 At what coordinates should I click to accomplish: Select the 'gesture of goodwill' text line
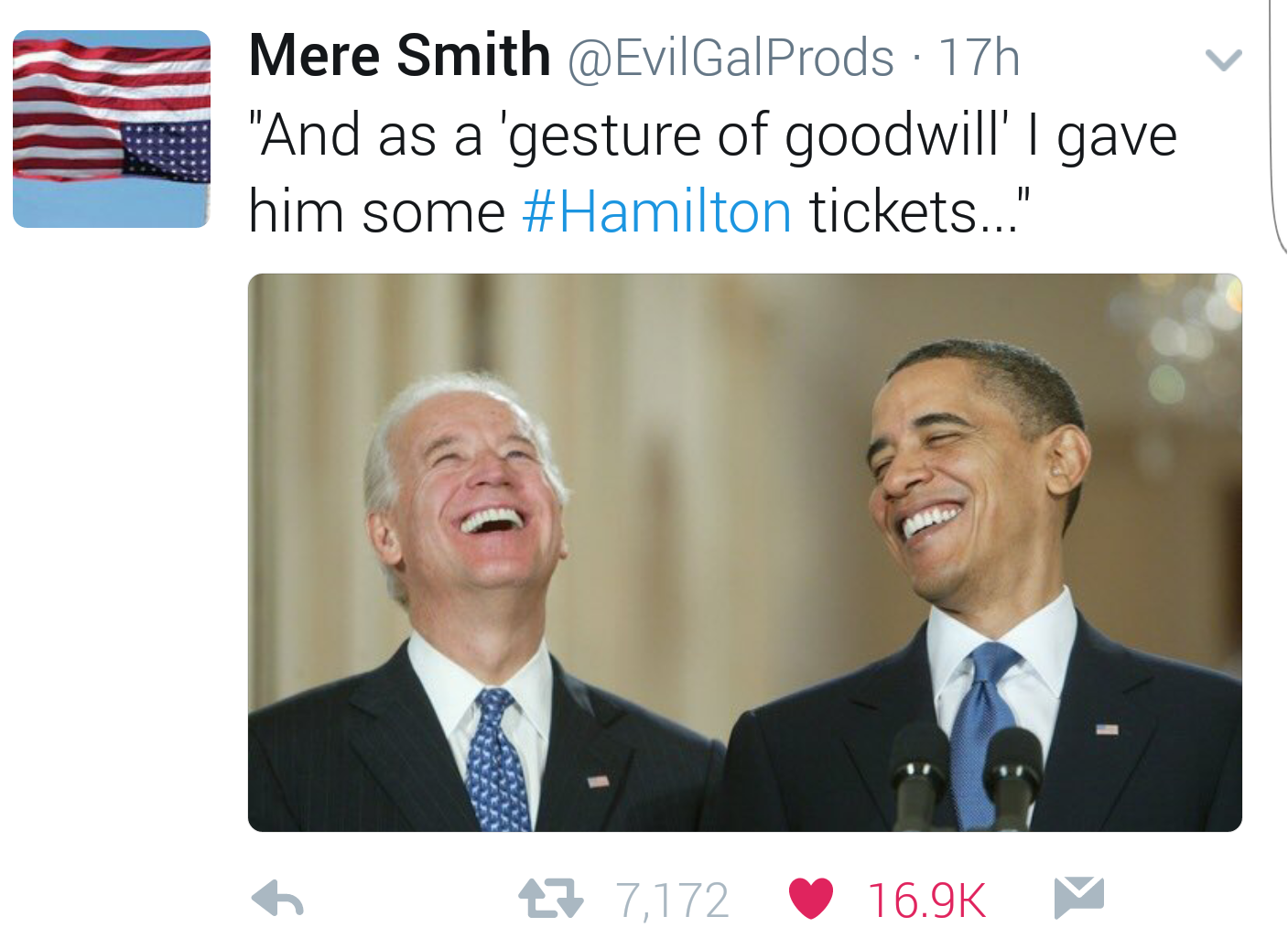pos(712,136)
